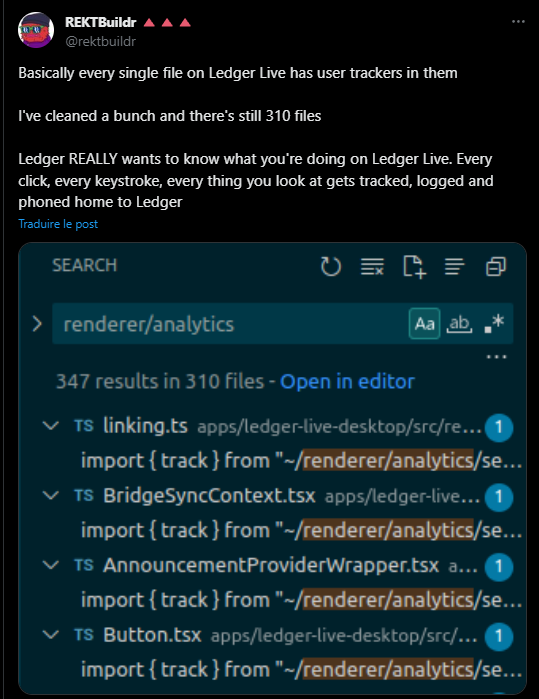539x699 pixels.
Task: Collapse the AnnouncementProviderWrapper.tsx result group
Action: pos(51,565)
